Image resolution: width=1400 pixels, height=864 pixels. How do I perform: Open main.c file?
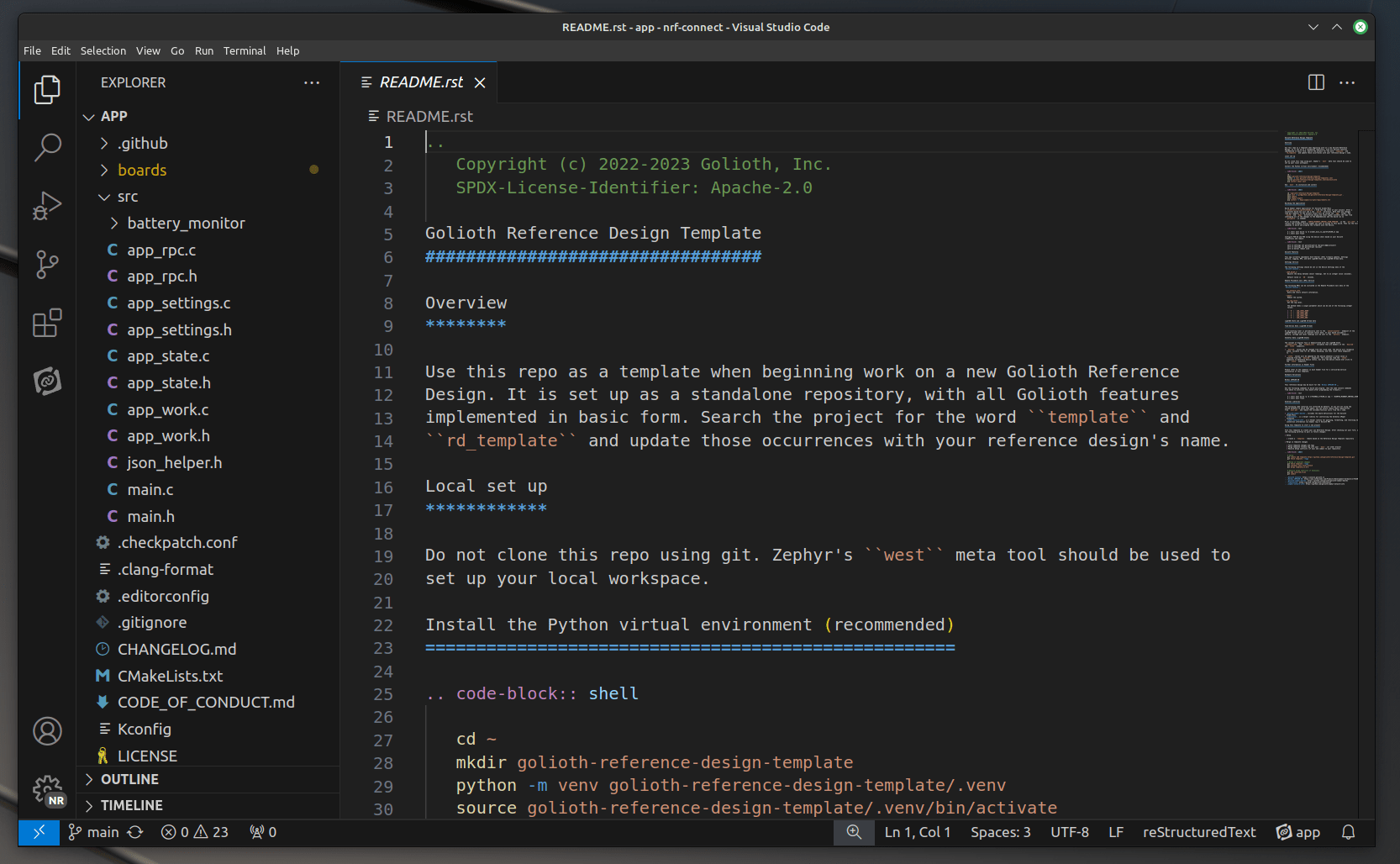point(208,489)
